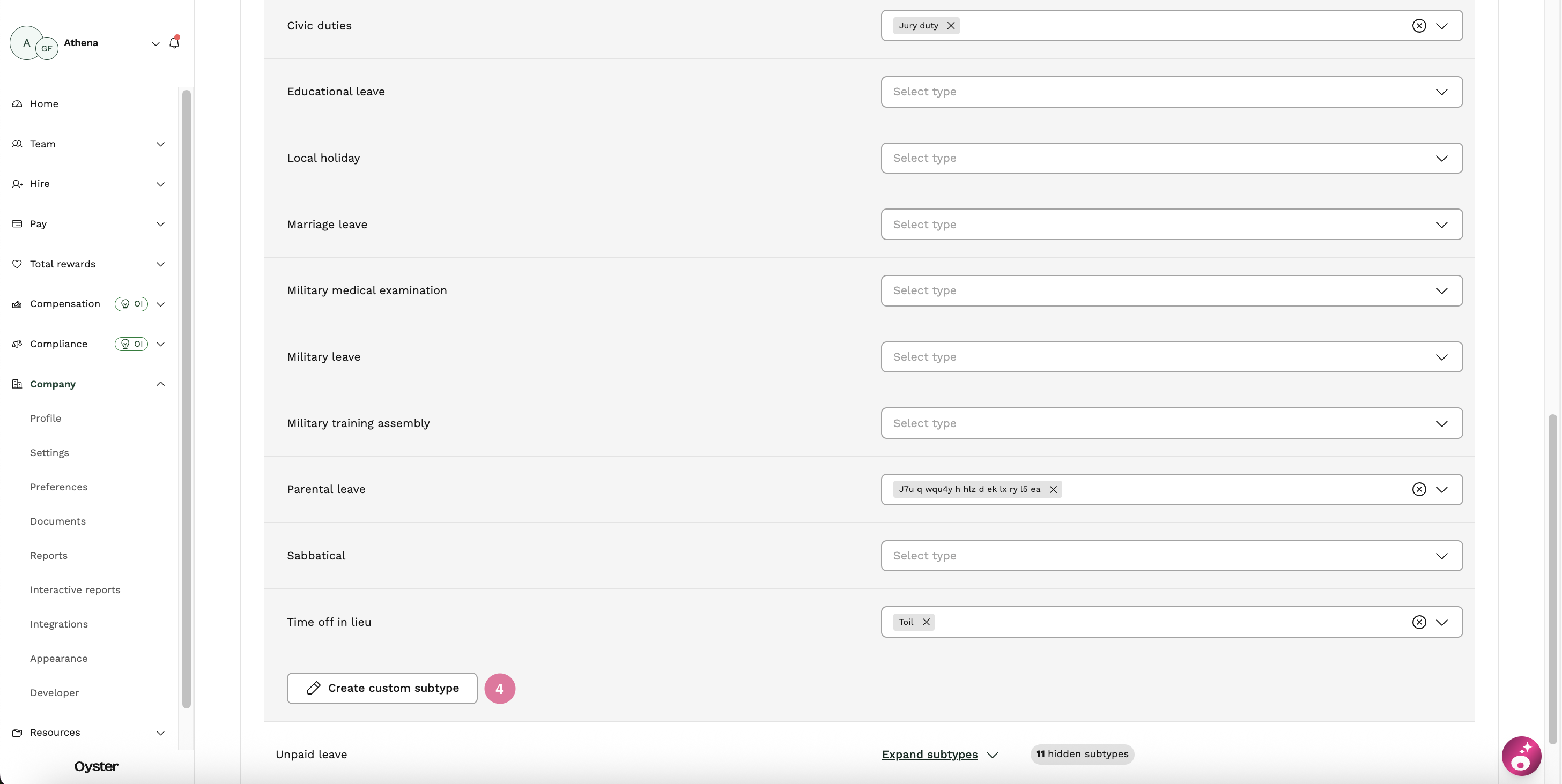
Task: Expand the Athena account switcher chevron
Action: click(x=156, y=43)
